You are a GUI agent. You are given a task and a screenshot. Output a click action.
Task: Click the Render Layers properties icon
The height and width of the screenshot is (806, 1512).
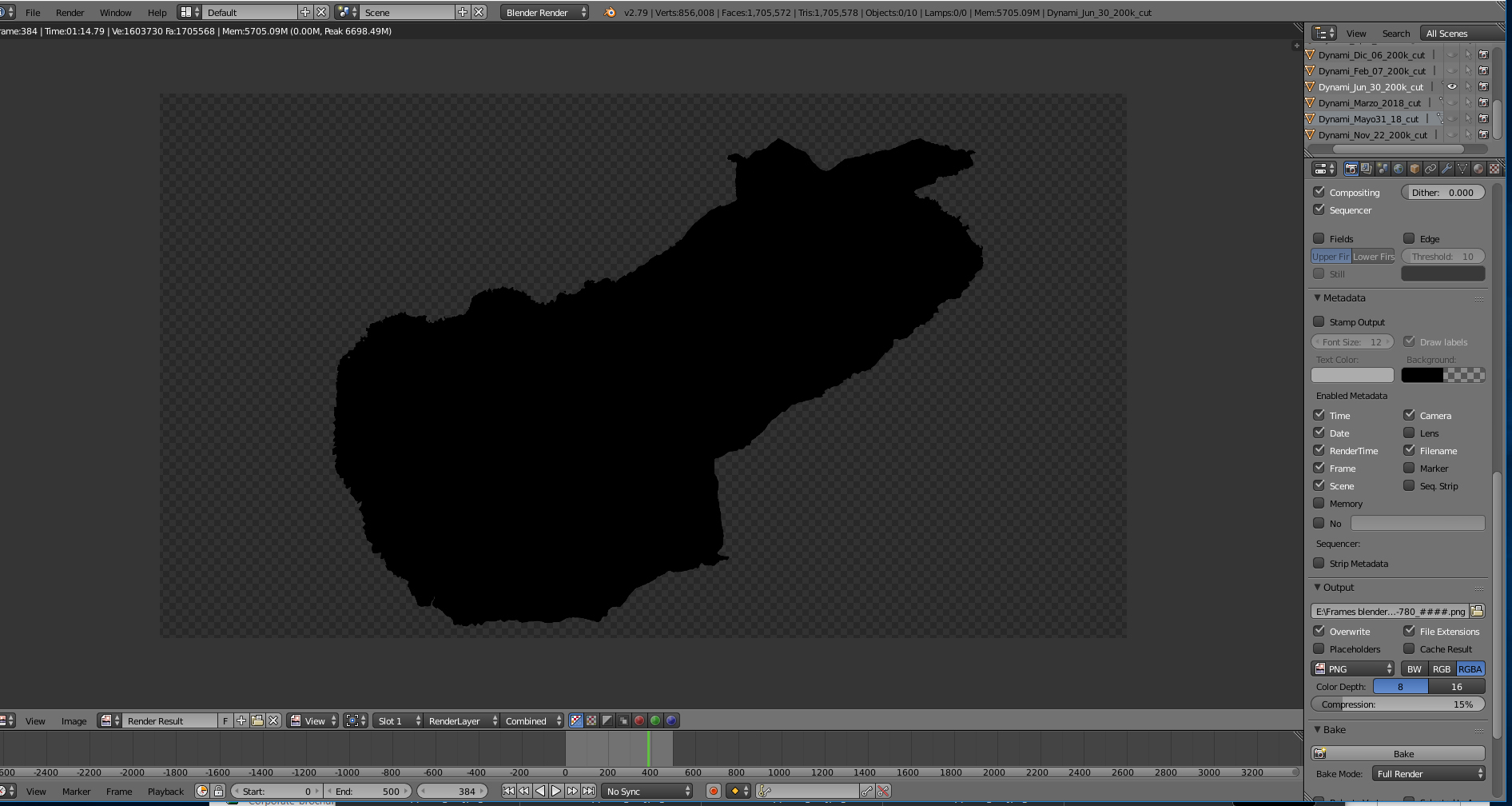coord(1367,169)
